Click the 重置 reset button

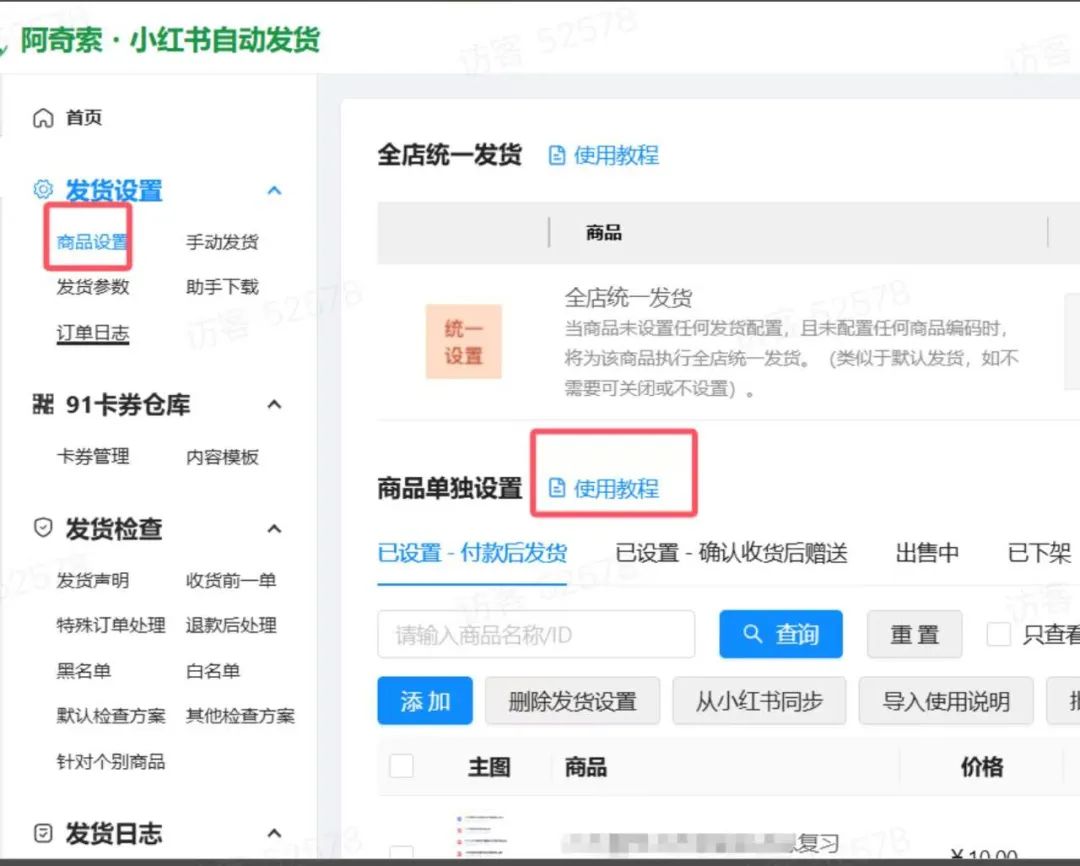click(x=914, y=634)
